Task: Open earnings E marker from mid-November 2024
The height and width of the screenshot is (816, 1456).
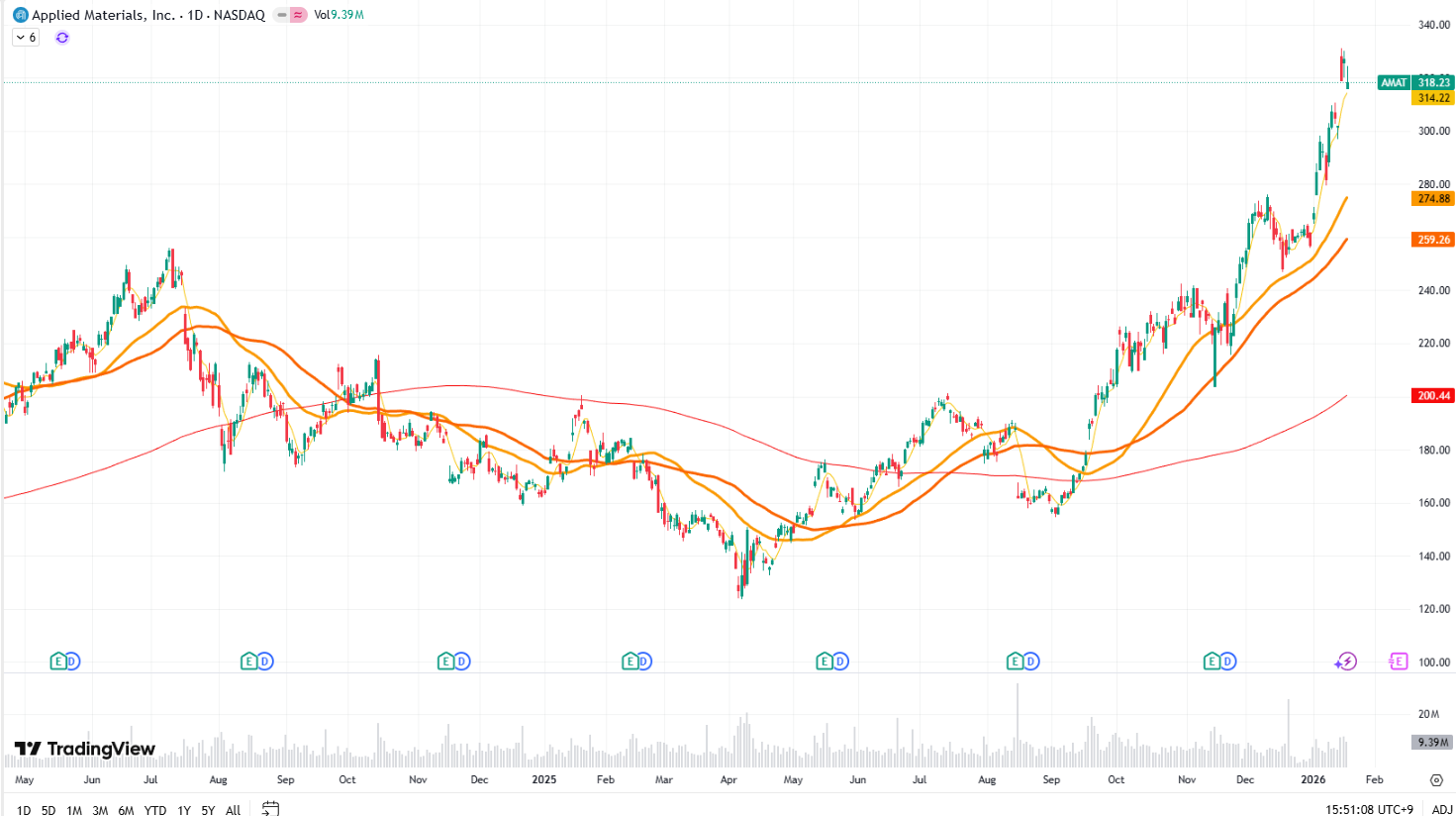Action: click(x=446, y=662)
